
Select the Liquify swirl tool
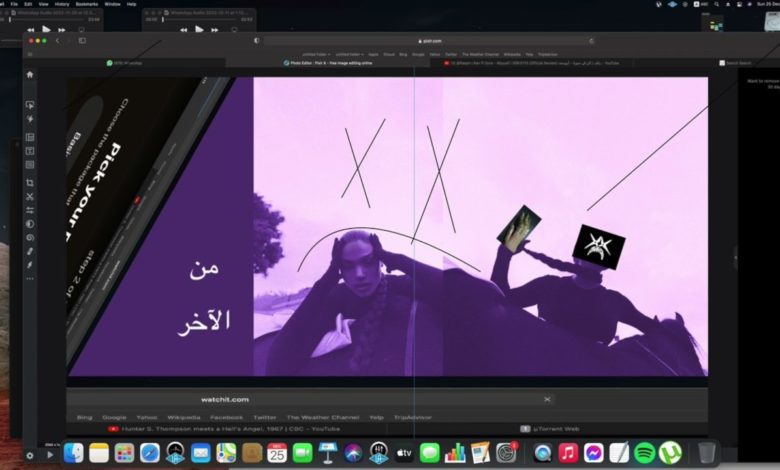[x=30, y=238]
